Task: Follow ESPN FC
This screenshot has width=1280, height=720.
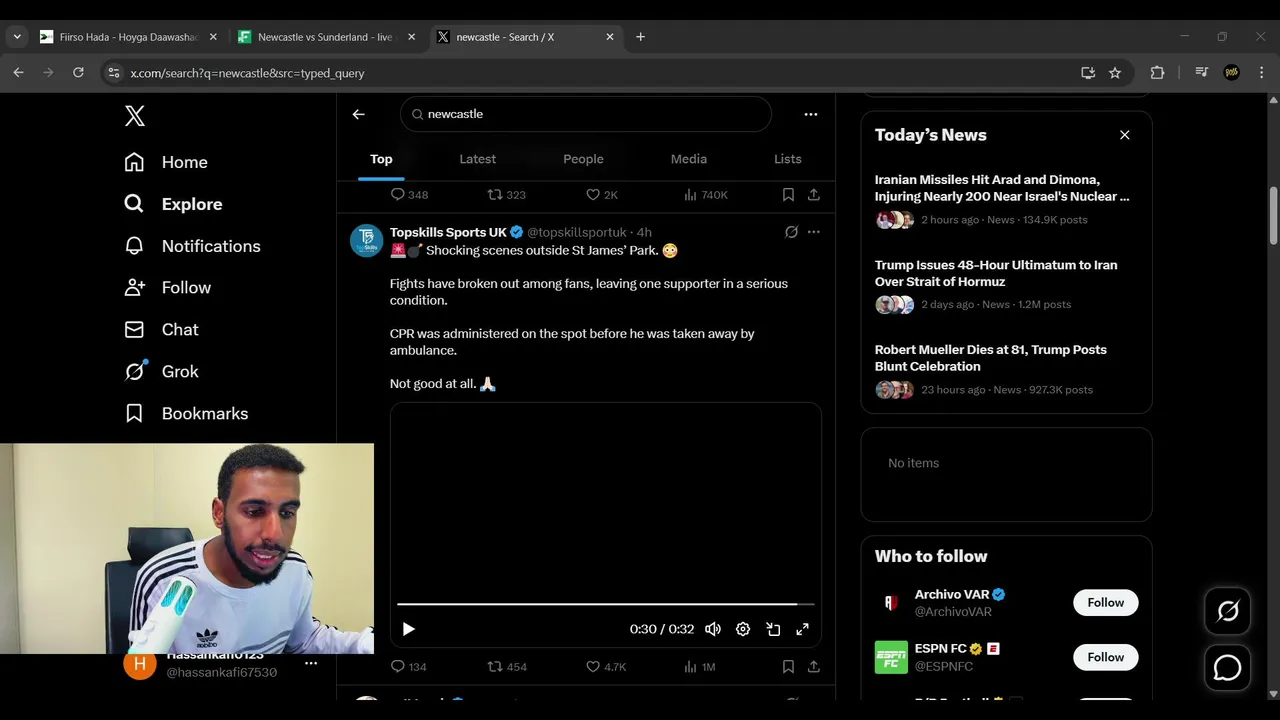Action: click(x=1106, y=657)
